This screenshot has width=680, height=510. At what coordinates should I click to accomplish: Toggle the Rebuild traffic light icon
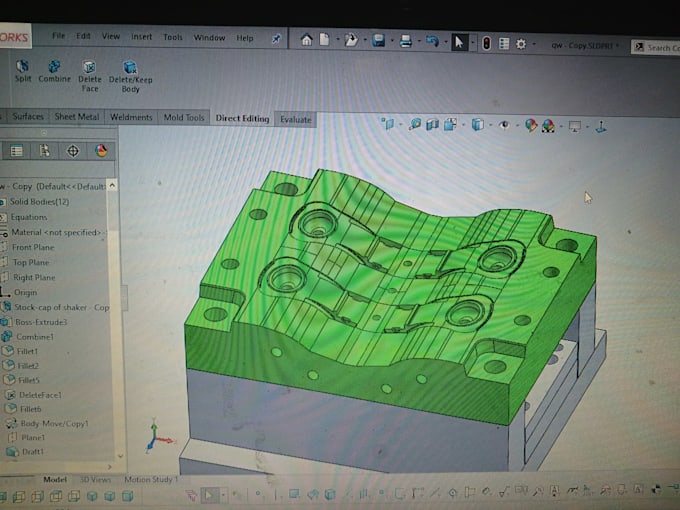pos(487,43)
